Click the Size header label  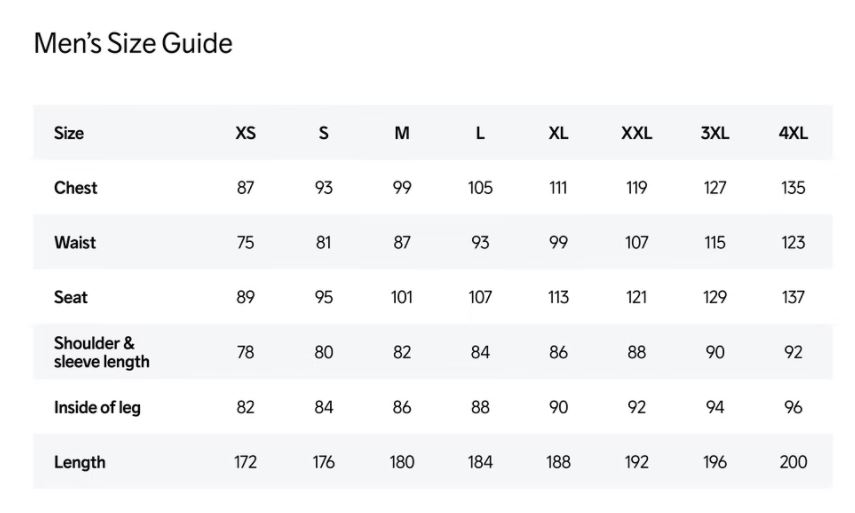(69, 133)
